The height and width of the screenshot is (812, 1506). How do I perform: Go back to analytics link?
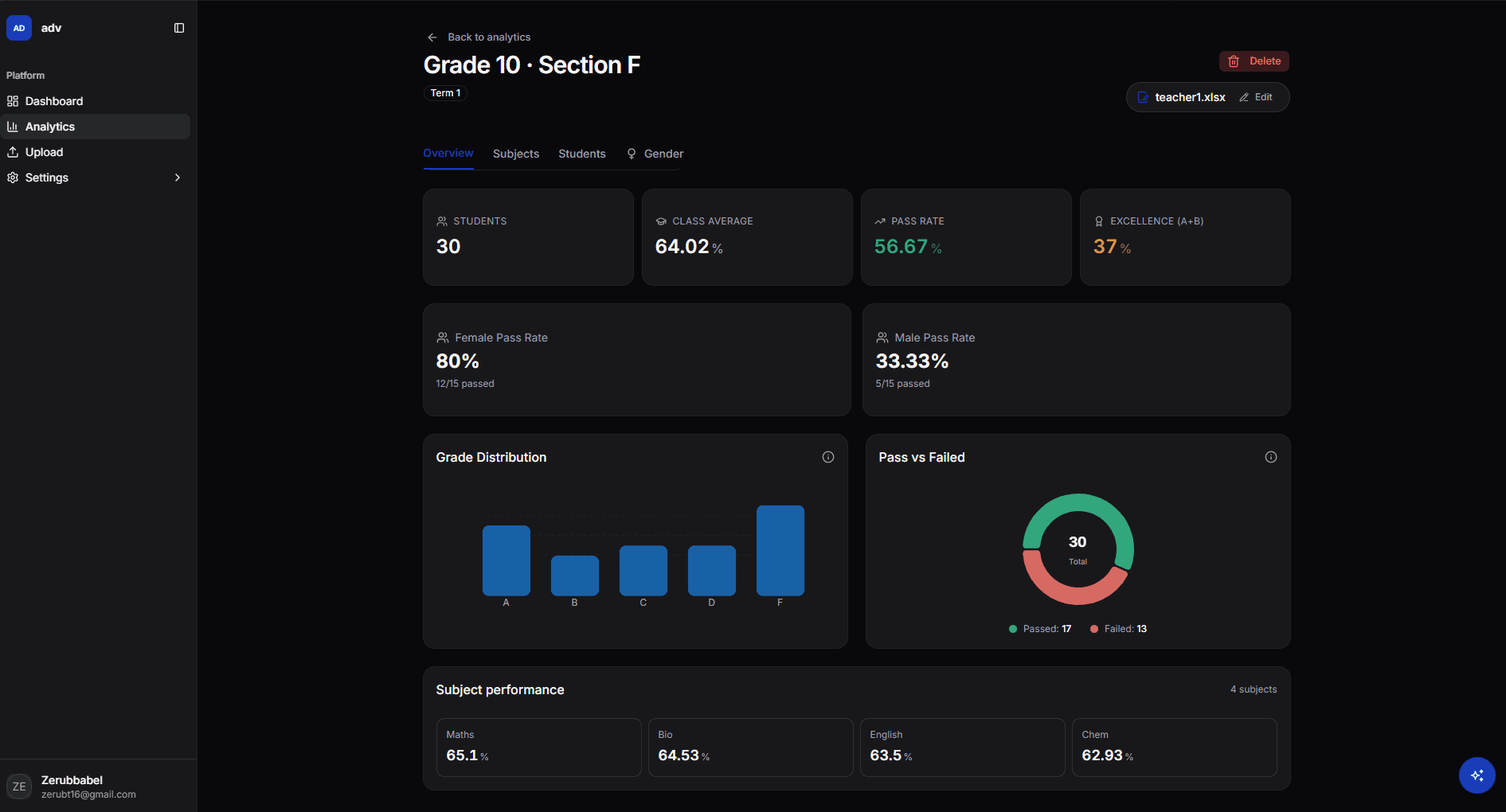[x=489, y=37]
